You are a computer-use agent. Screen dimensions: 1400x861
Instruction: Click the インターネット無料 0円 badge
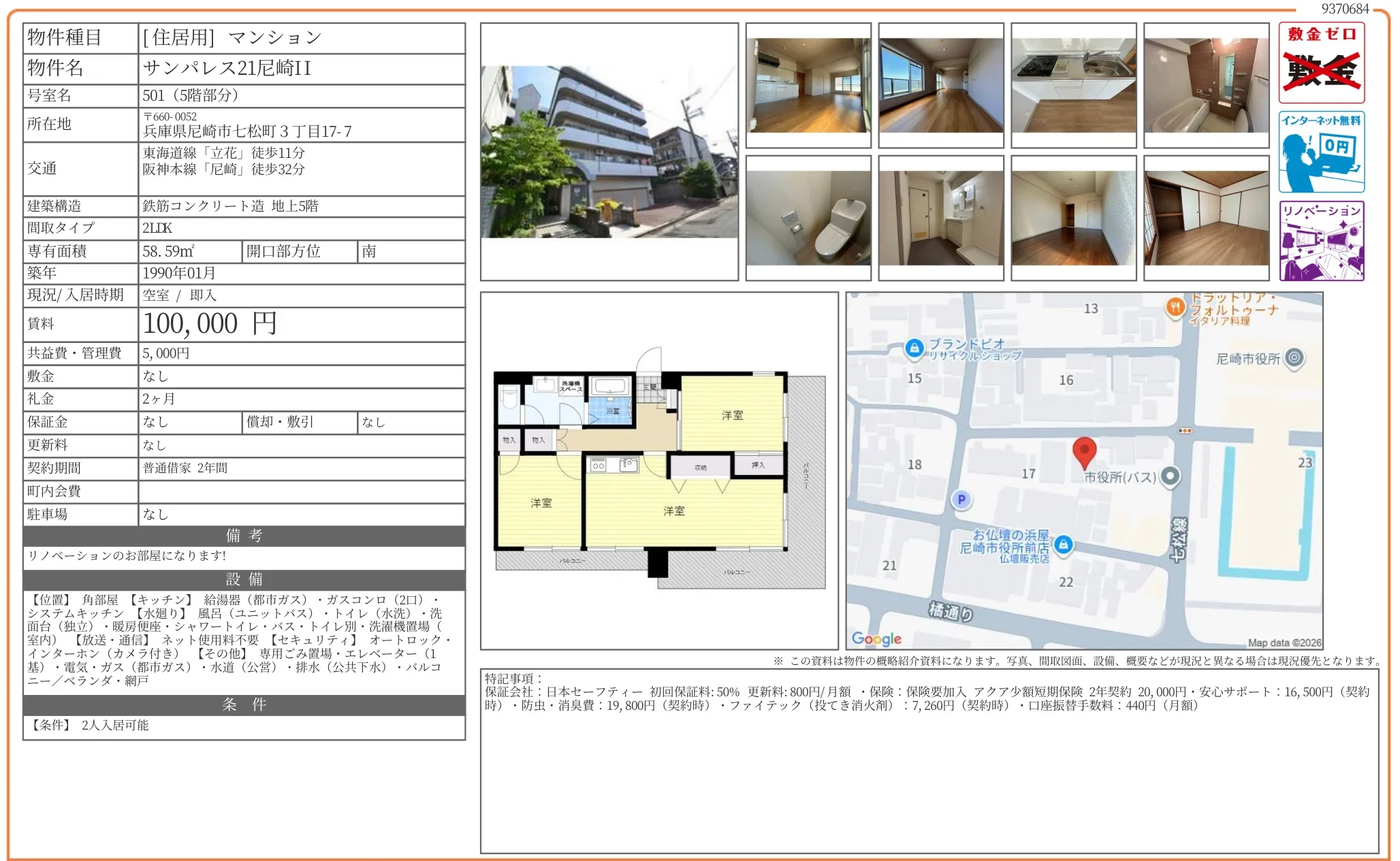[x=1320, y=152]
